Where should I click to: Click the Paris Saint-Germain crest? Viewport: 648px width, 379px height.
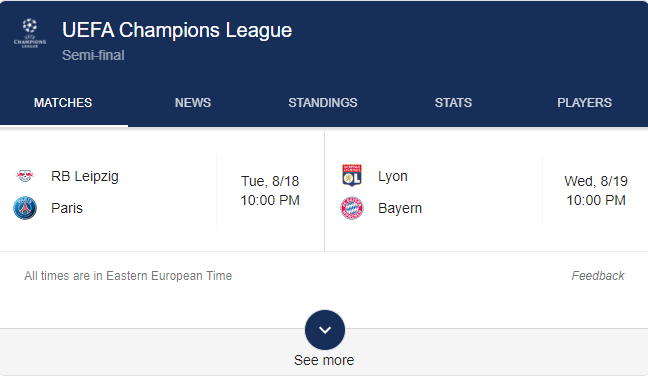coord(25,208)
